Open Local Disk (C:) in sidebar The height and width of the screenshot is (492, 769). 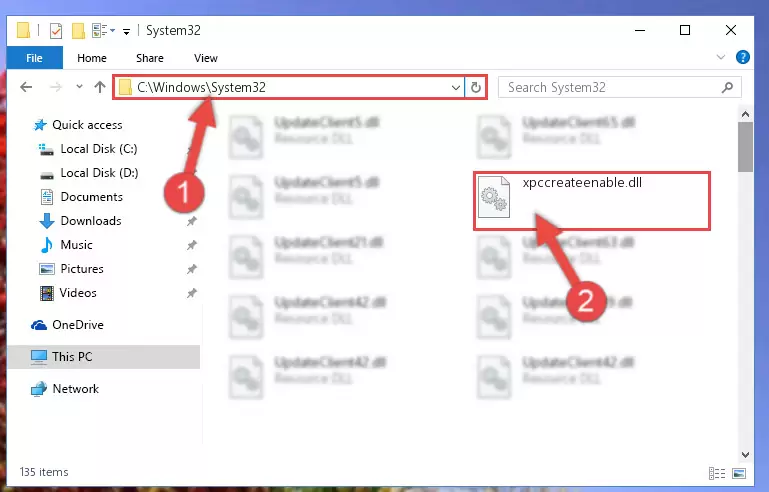pos(99,149)
